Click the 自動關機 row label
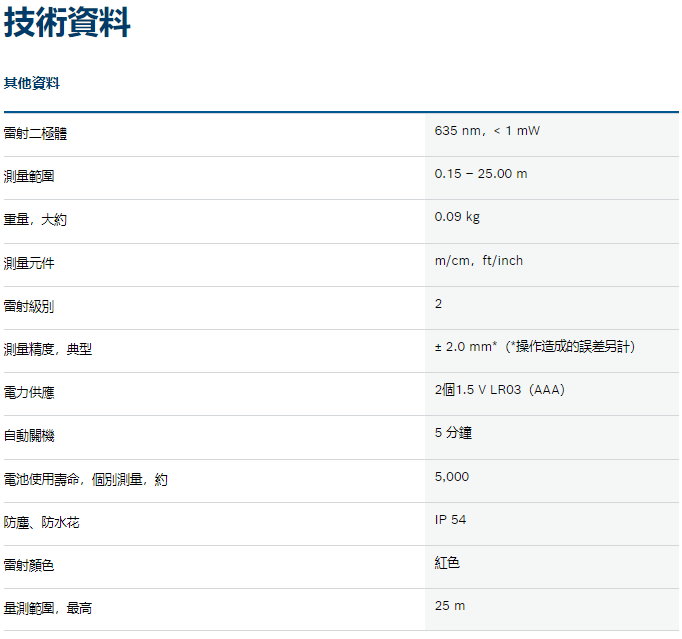 pos(29,435)
